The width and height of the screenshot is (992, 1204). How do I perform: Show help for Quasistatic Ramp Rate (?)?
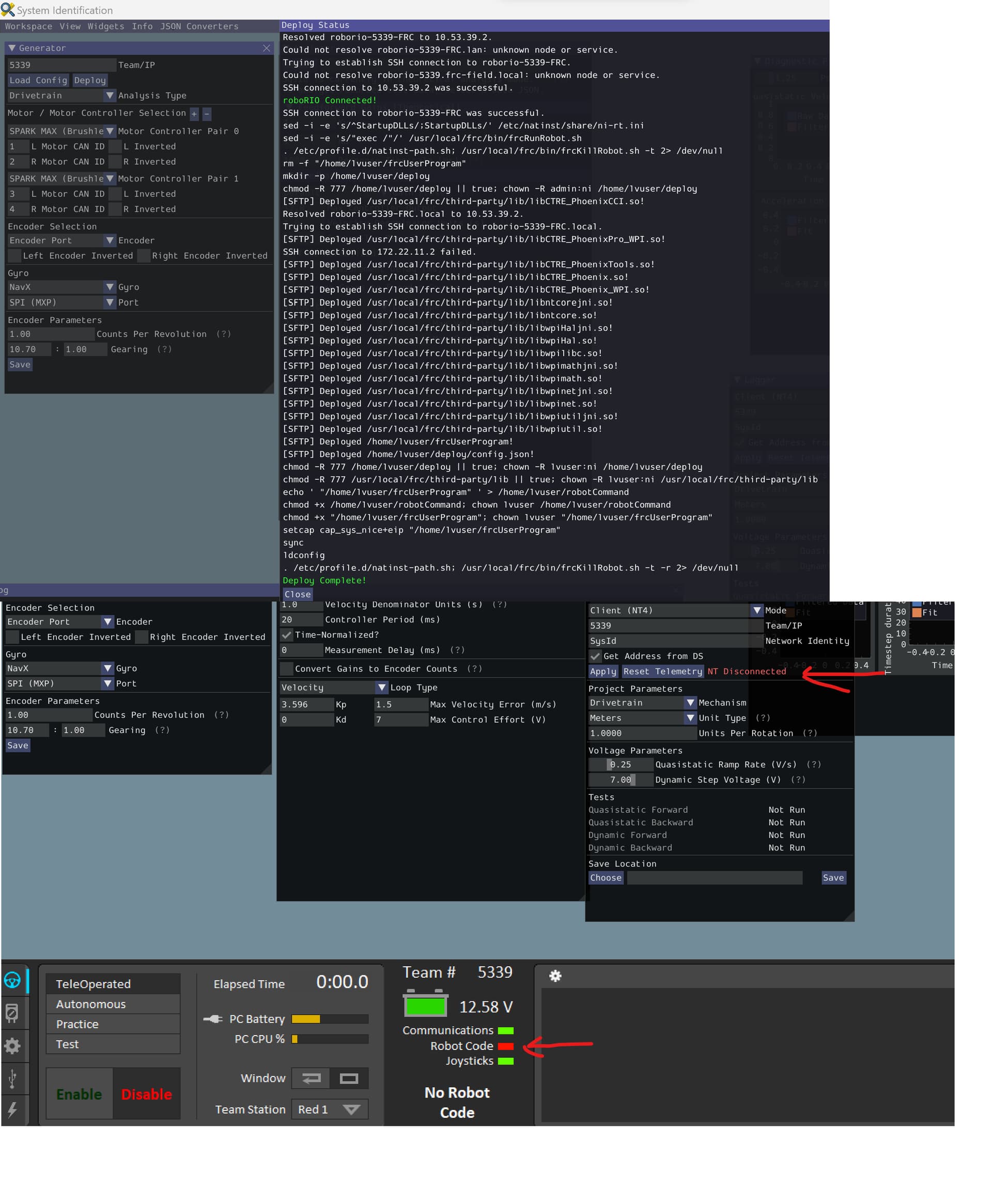pyautogui.click(x=814, y=765)
